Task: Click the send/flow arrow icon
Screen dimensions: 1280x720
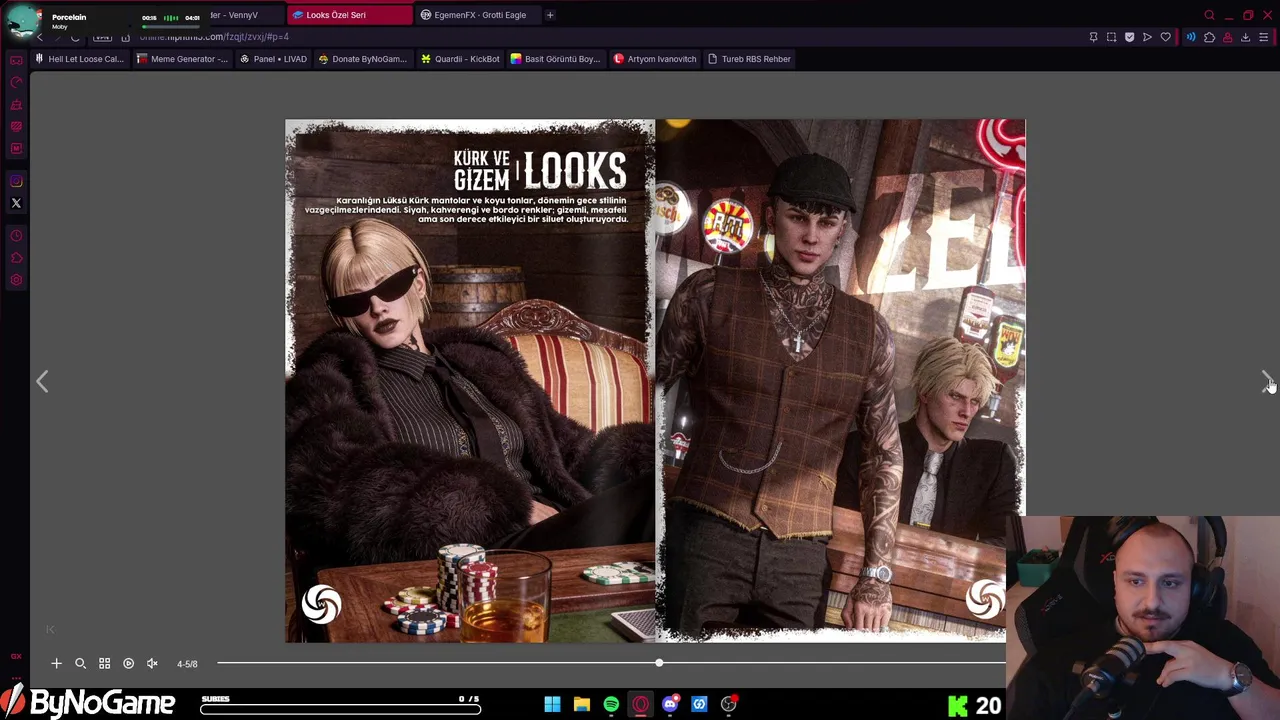Action: coord(1147,37)
